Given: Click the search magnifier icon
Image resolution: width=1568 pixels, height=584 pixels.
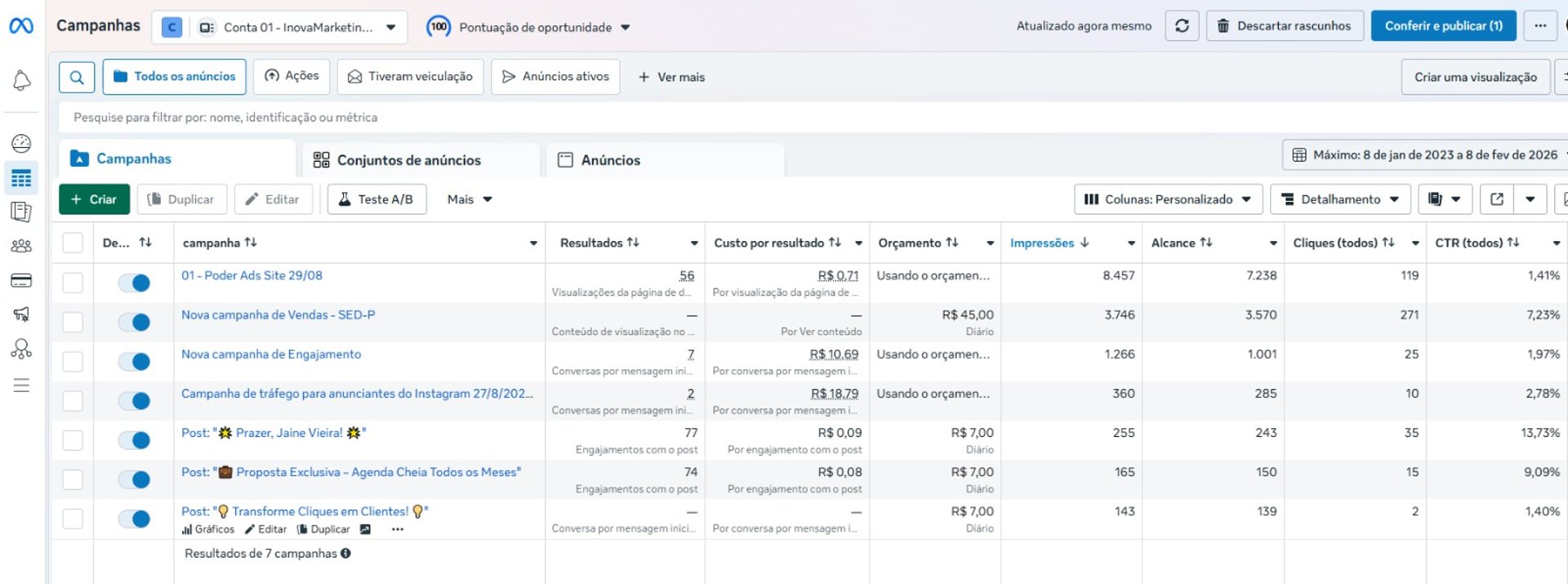Looking at the screenshot, I should pos(77,77).
